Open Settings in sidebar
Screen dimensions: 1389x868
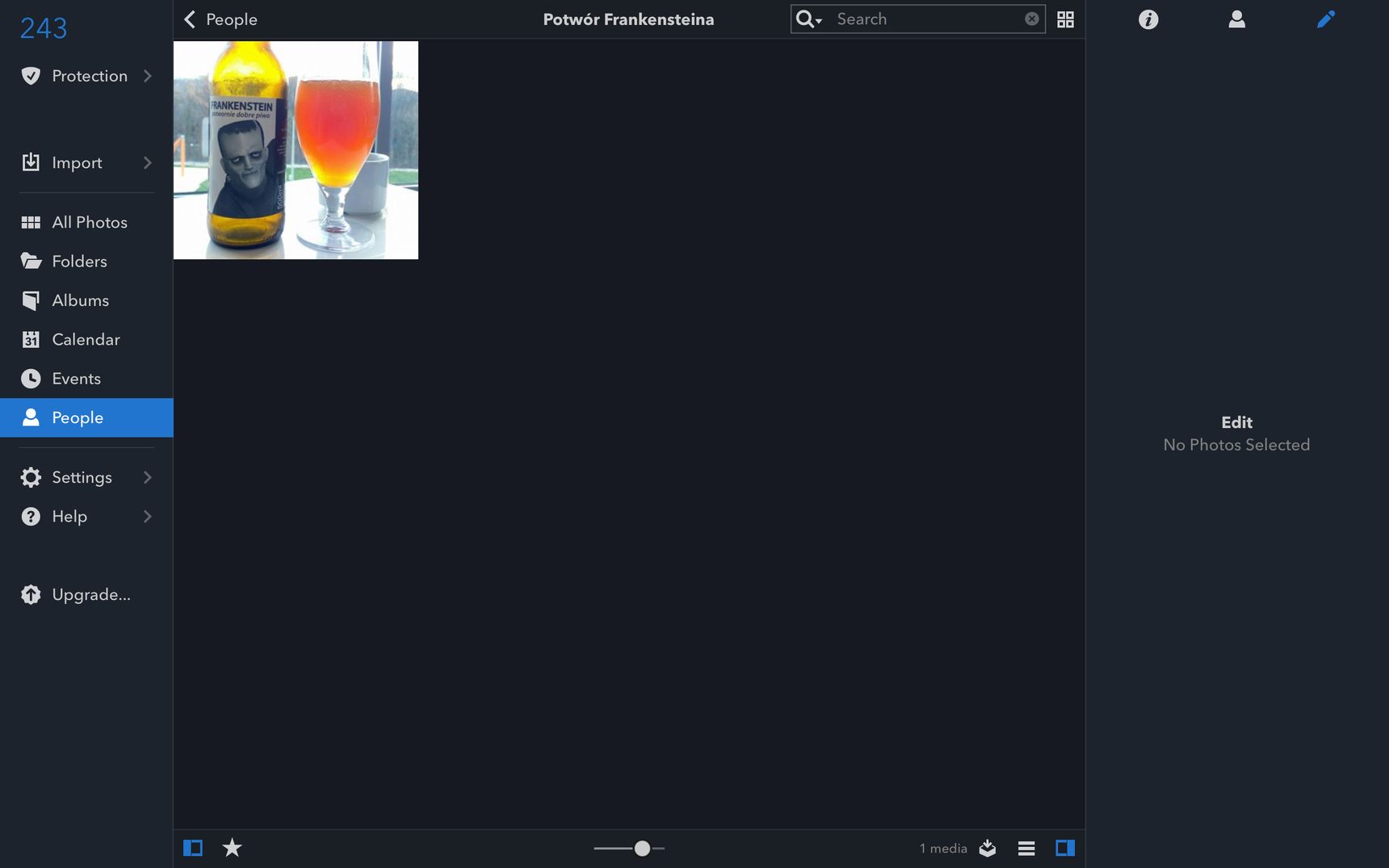[86, 477]
